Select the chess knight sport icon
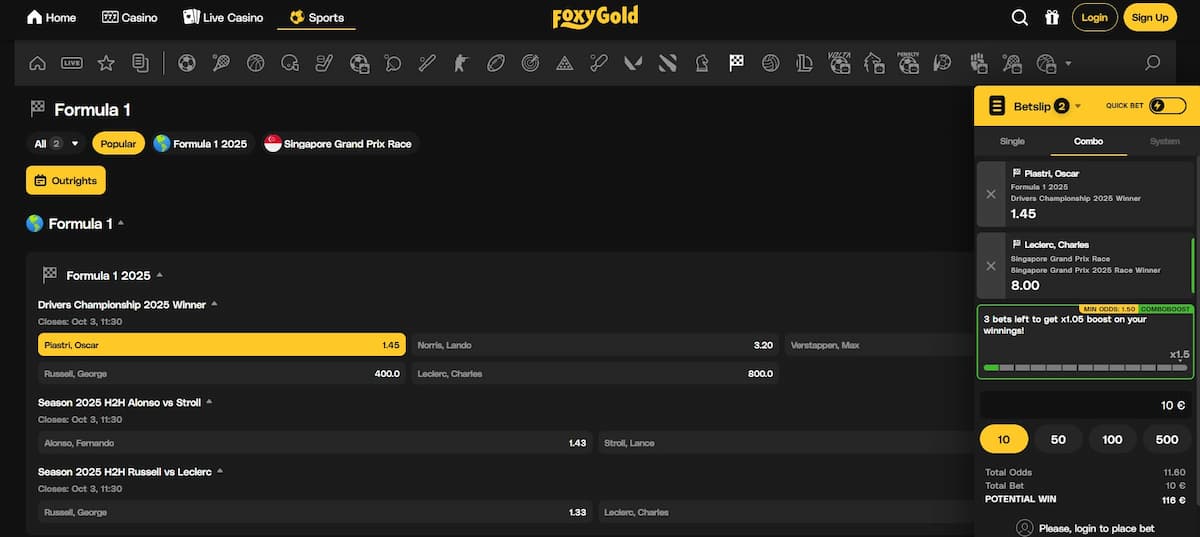Image resolution: width=1200 pixels, height=537 pixels. [x=702, y=63]
